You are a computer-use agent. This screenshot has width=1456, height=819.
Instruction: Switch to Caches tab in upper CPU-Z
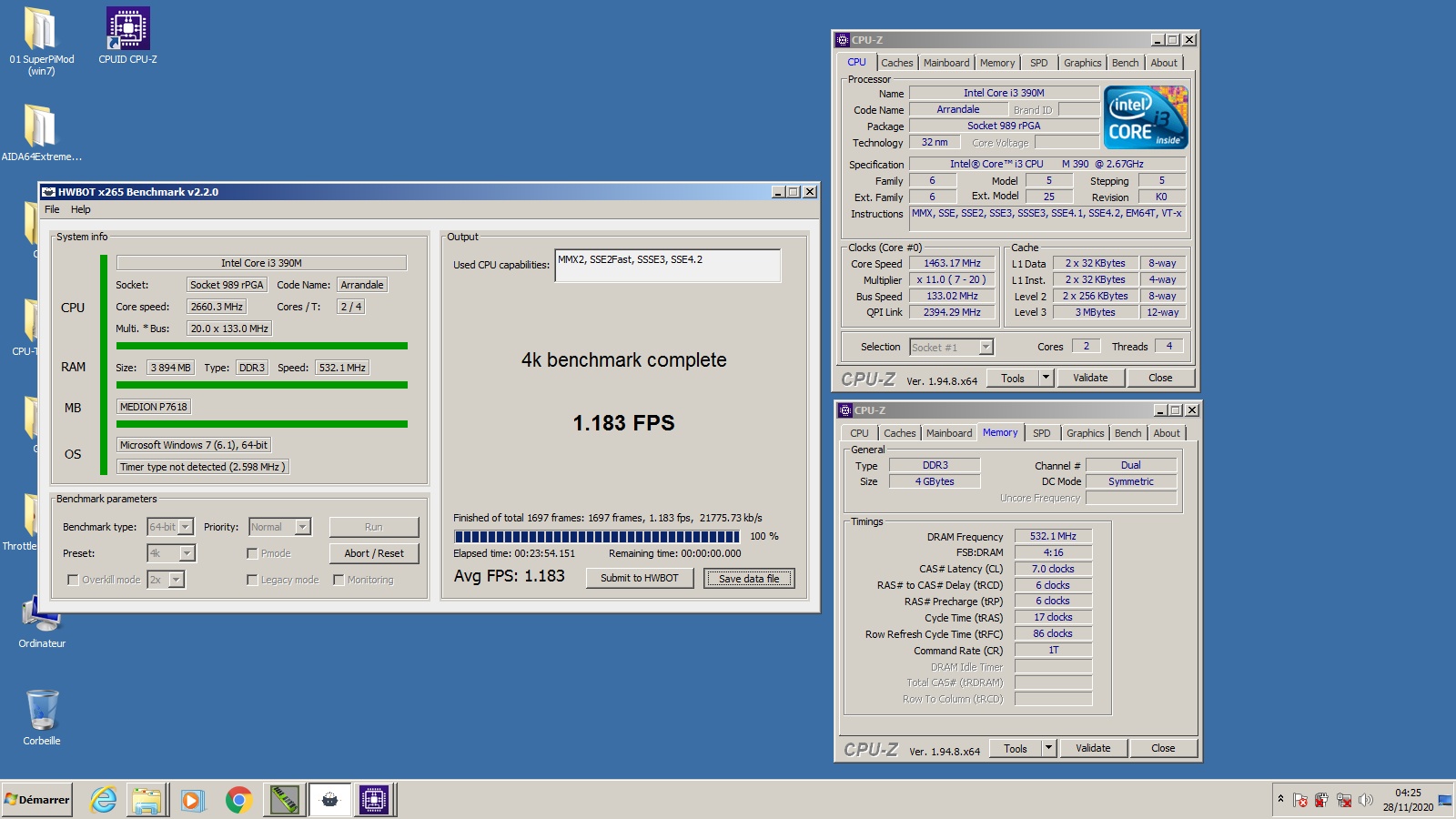click(896, 63)
